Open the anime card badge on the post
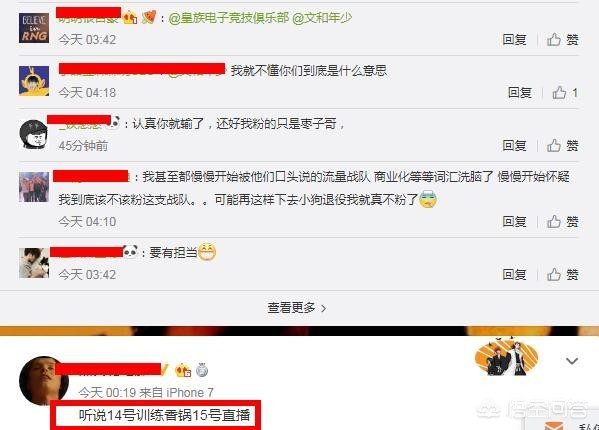 pos(506,357)
